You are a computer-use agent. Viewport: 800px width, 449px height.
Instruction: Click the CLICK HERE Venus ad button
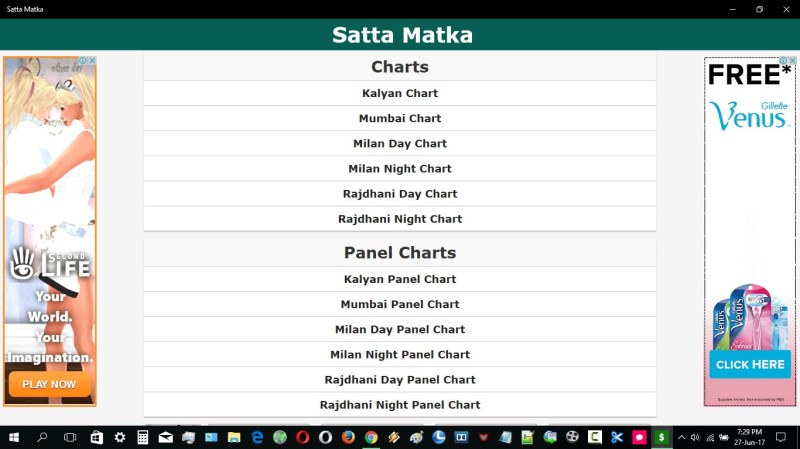749,365
